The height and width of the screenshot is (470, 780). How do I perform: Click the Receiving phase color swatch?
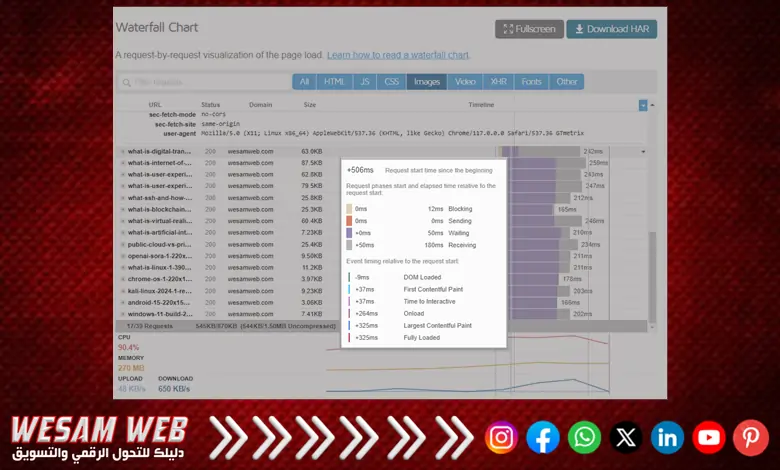coord(349,245)
